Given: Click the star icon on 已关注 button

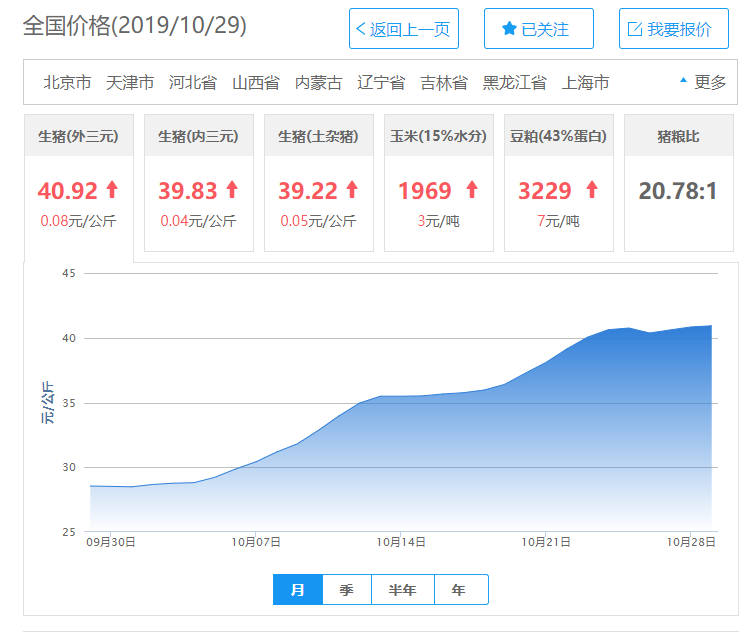Looking at the screenshot, I should [x=509, y=28].
